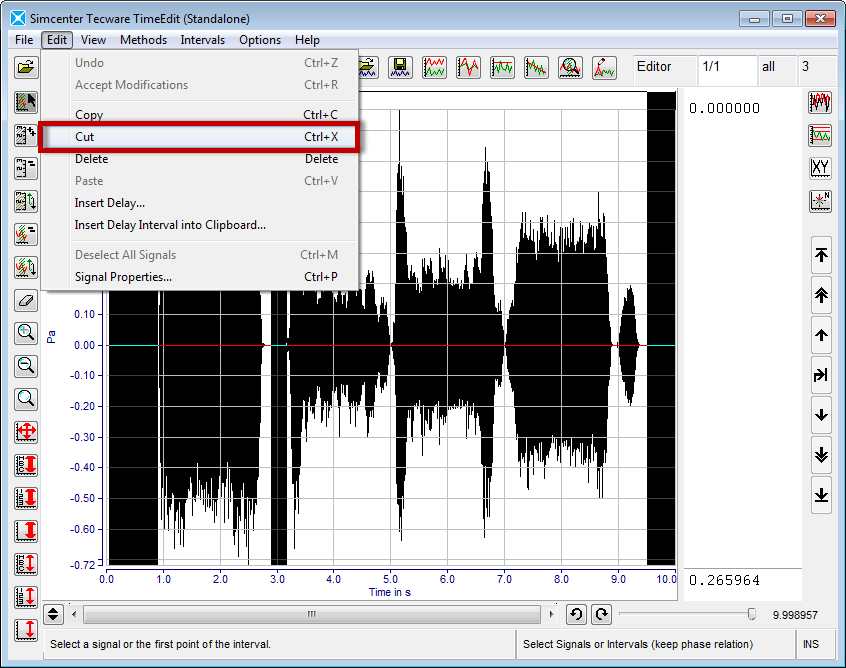
Task: Click the field showing 3 in the toolbar
Action: tap(815, 70)
